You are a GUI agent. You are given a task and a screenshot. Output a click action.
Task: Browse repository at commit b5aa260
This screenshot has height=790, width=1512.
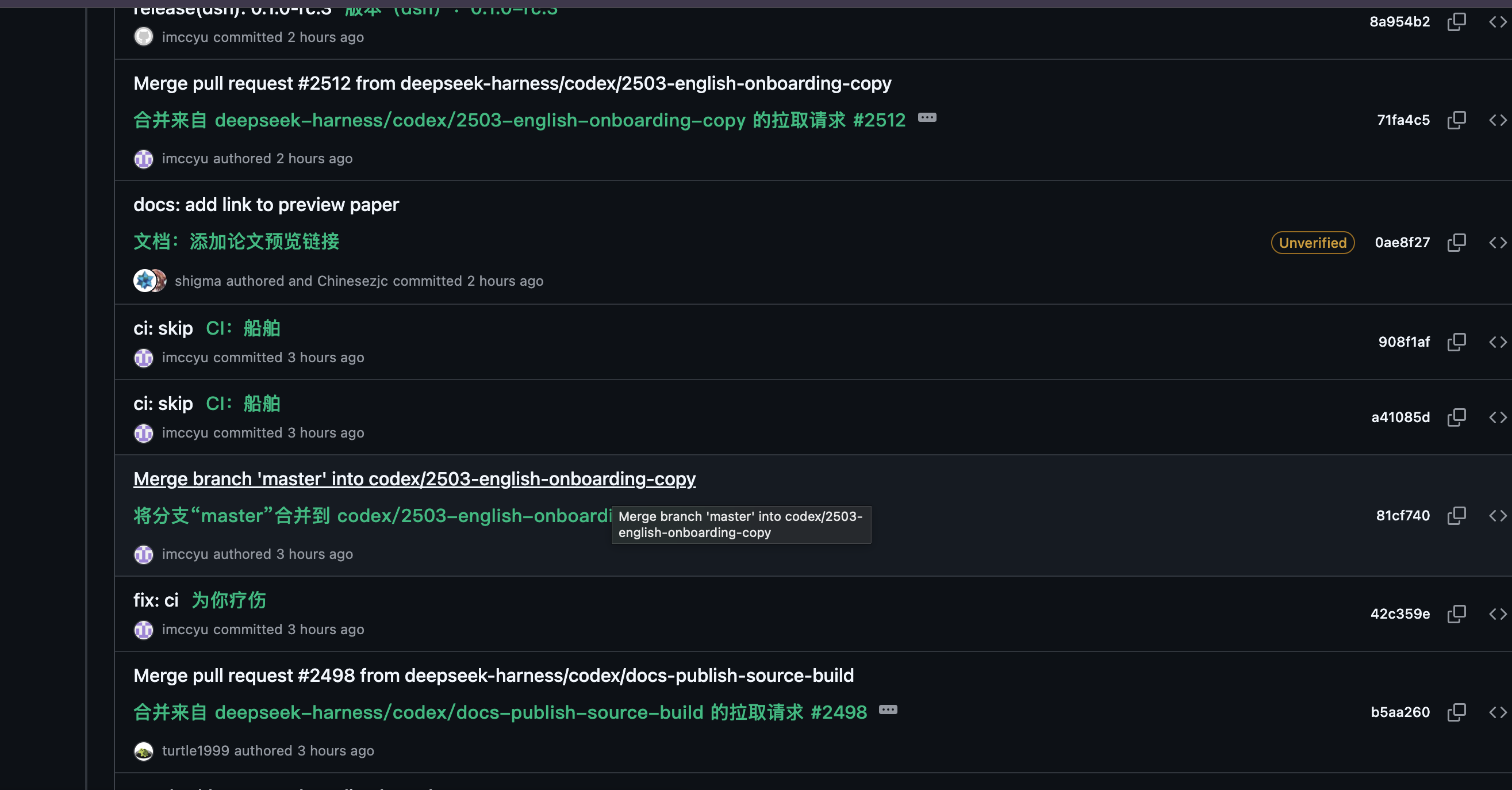(1497, 712)
